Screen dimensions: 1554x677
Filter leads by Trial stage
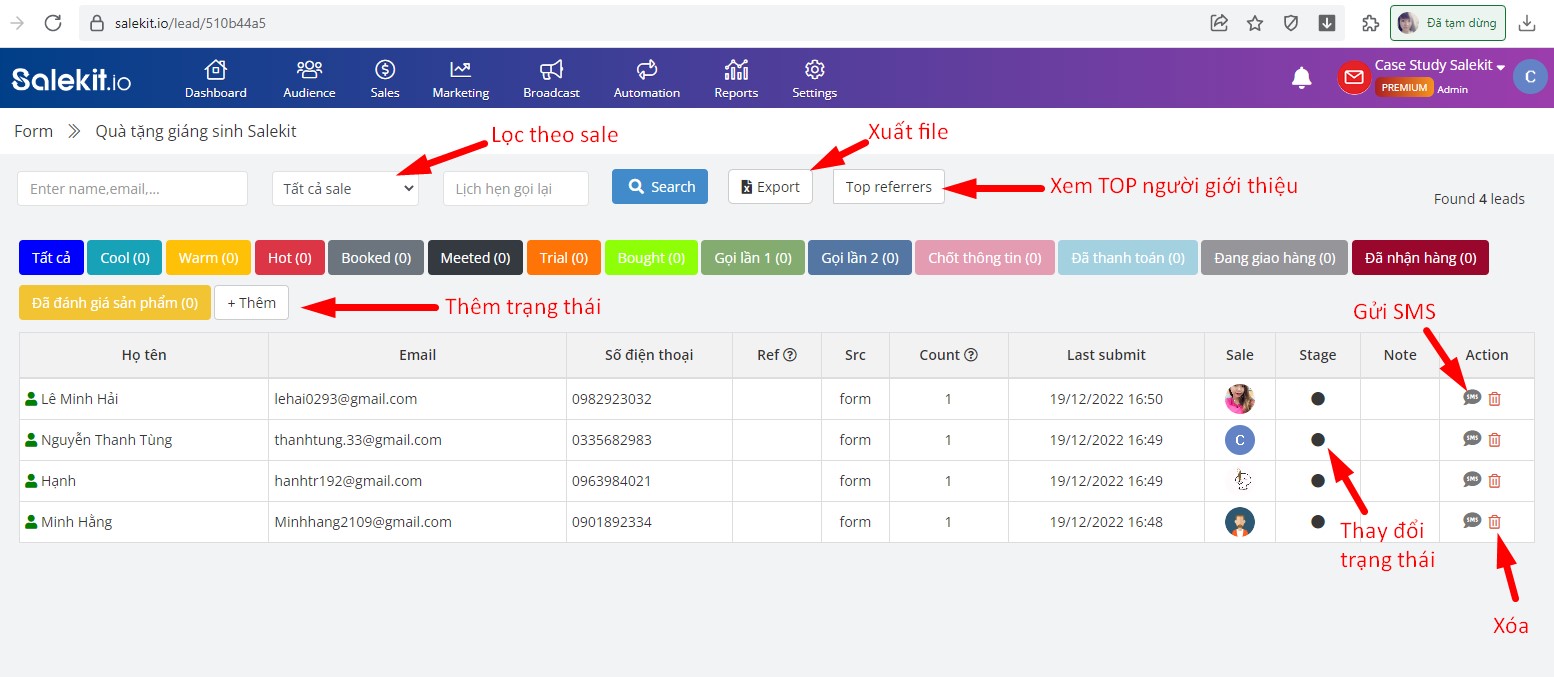[x=564, y=258]
